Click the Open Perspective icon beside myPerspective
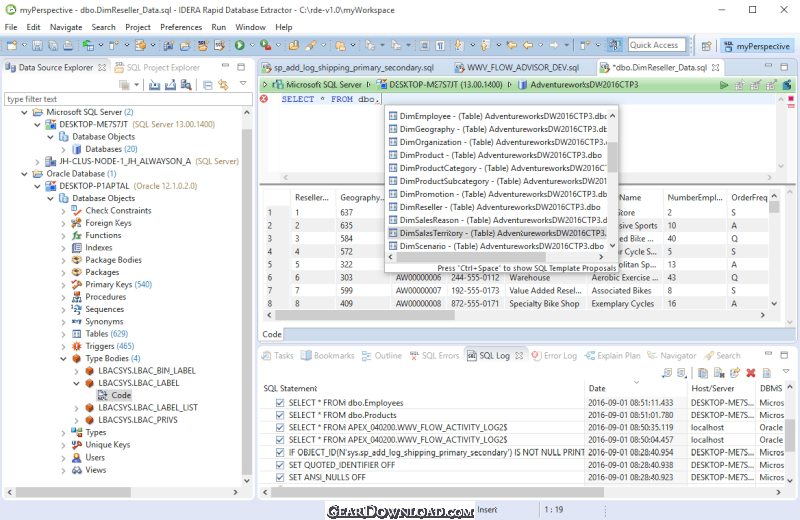Viewport: 800px width, 520px height. pos(706,46)
